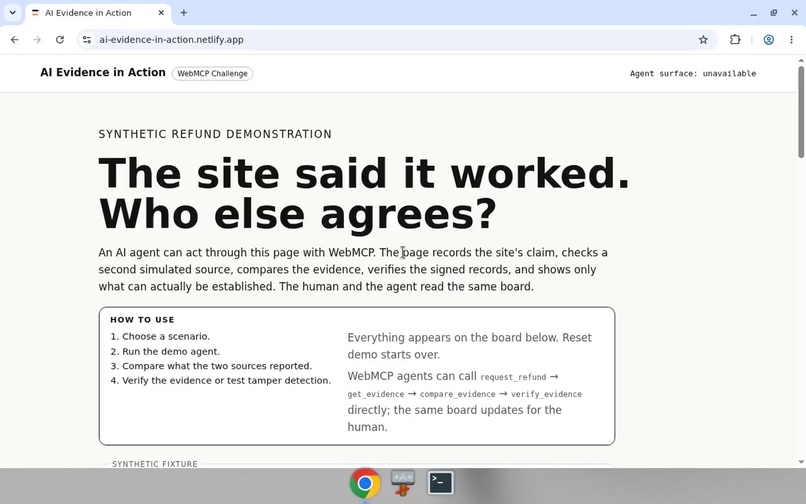Viewport: 806px width, 504px height.
Task: Click the get_evidence code text
Action: [x=376, y=394]
